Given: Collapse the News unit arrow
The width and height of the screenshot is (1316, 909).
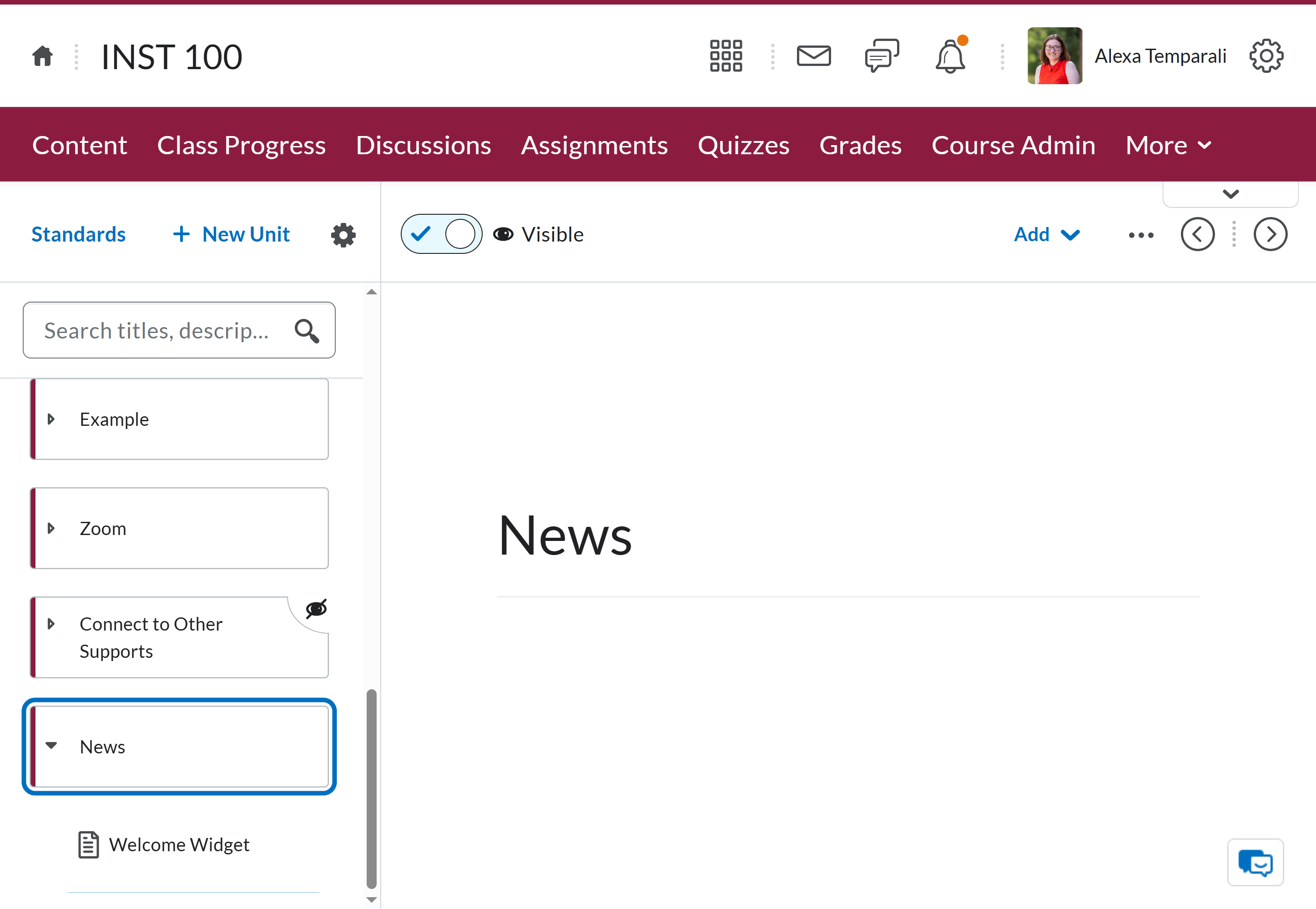Looking at the screenshot, I should click(51, 746).
